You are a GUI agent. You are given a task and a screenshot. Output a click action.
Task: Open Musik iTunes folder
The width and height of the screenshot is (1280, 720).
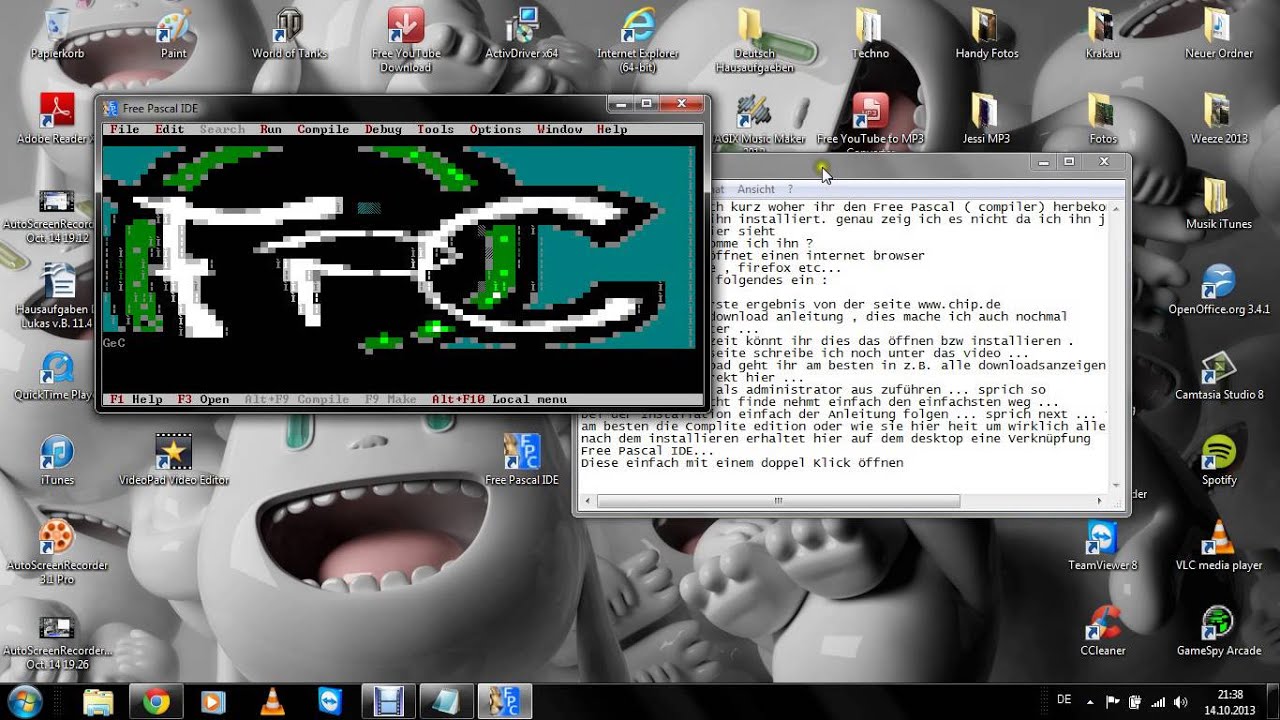coord(1218,203)
